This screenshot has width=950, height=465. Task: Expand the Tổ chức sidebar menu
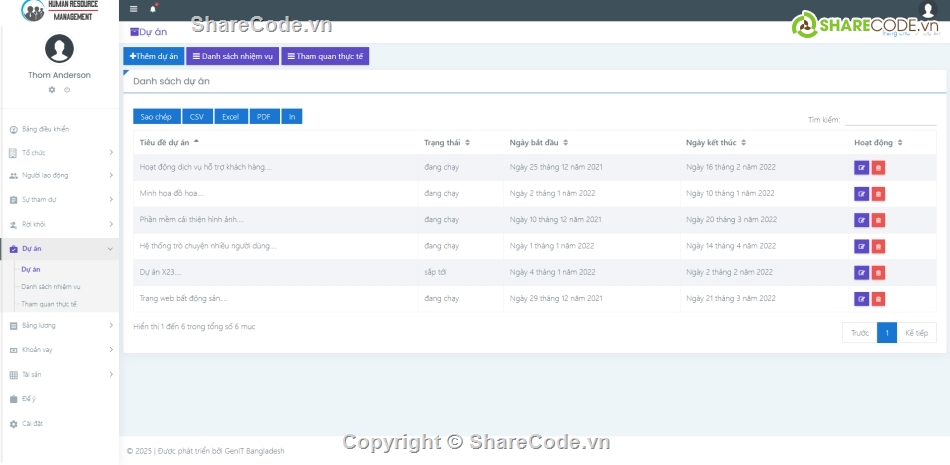[59, 153]
